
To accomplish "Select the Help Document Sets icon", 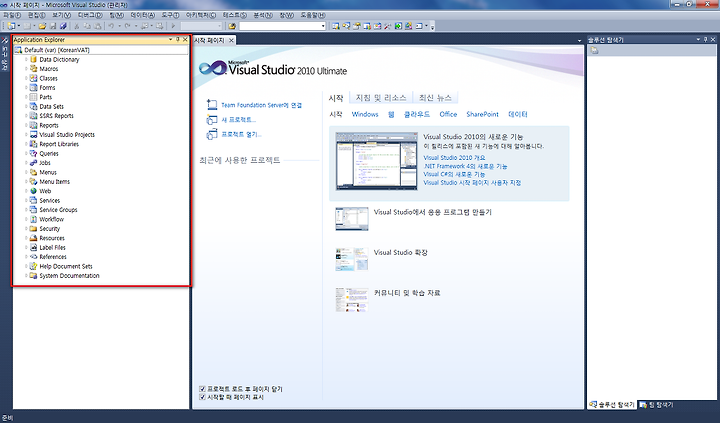I will (33, 266).
